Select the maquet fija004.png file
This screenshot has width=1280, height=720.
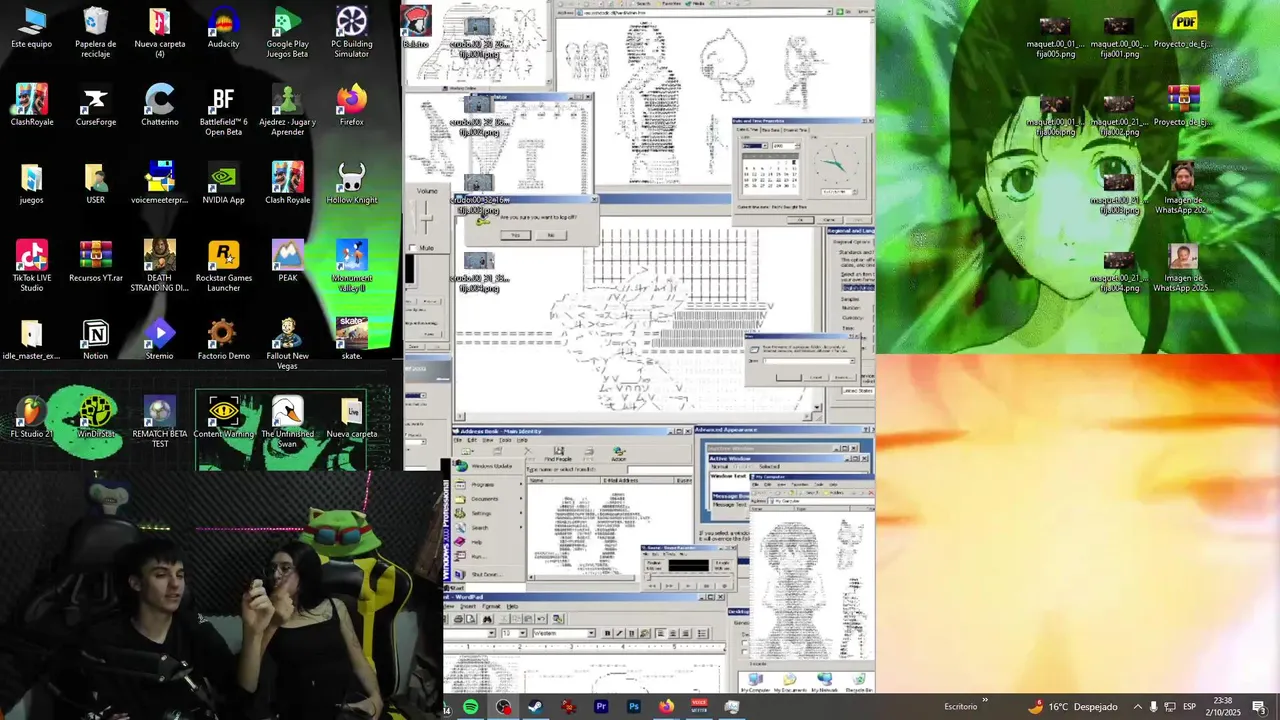click(x=1119, y=270)
